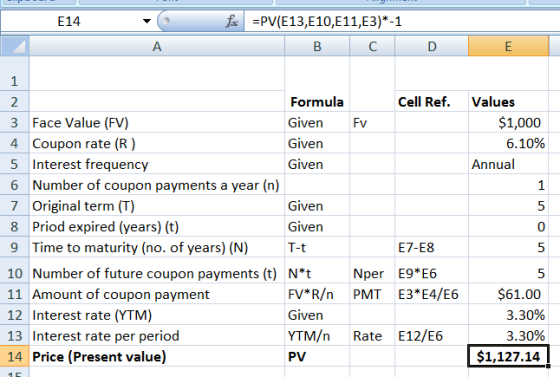This screenshot has height=377, width=560.
Task: Click the 'Cell Ref.' heading cell
Action: coord(431,102)
